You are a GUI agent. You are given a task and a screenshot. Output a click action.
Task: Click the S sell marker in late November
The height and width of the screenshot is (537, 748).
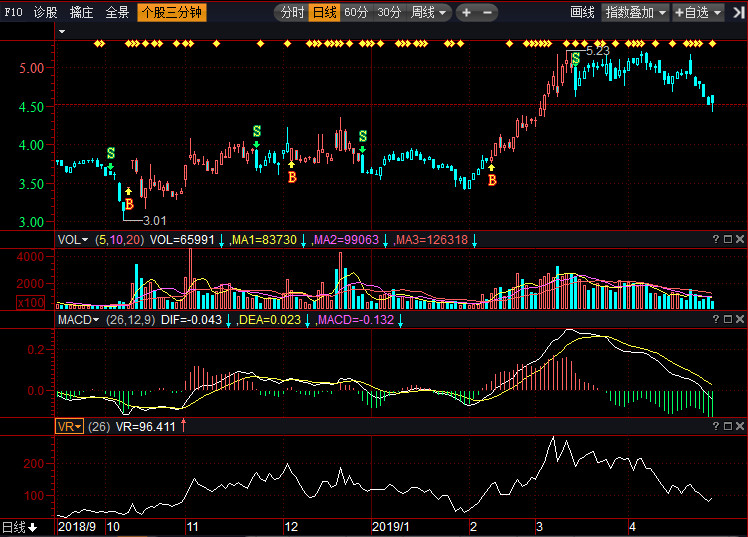click(257, 131)
